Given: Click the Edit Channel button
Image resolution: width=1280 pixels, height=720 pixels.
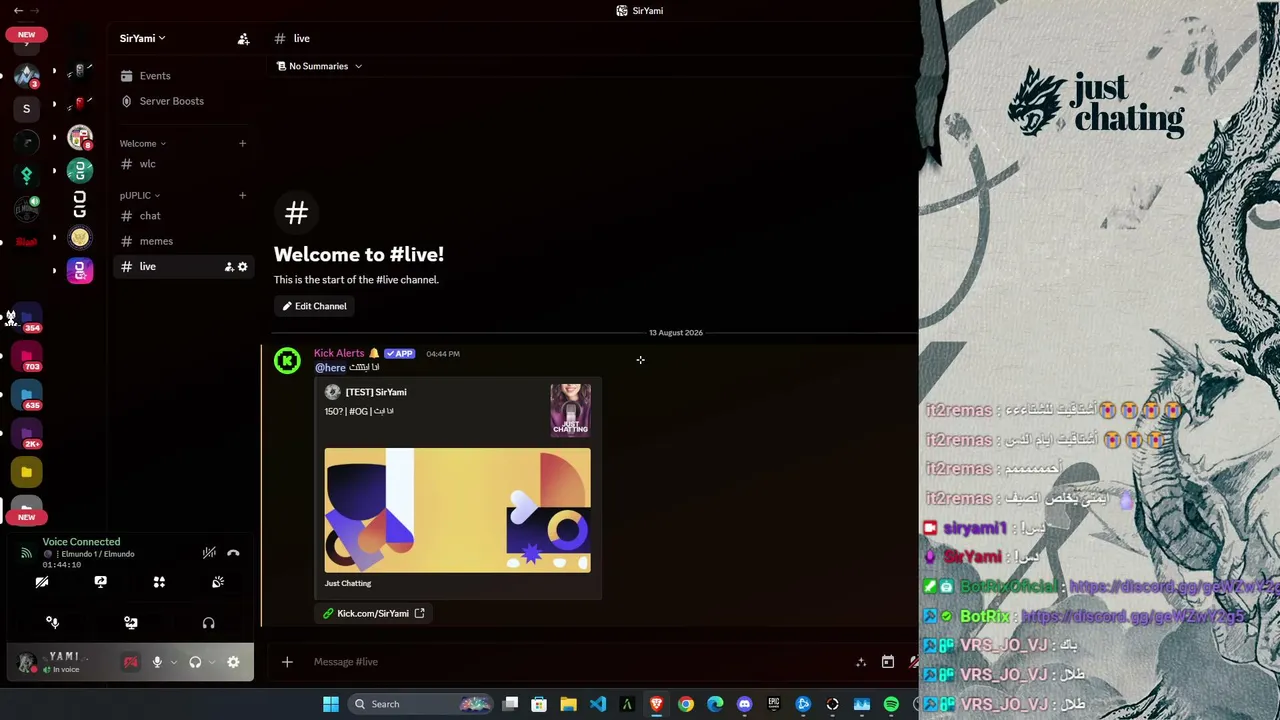Looking at the screenshot, I should coord(315,306).
